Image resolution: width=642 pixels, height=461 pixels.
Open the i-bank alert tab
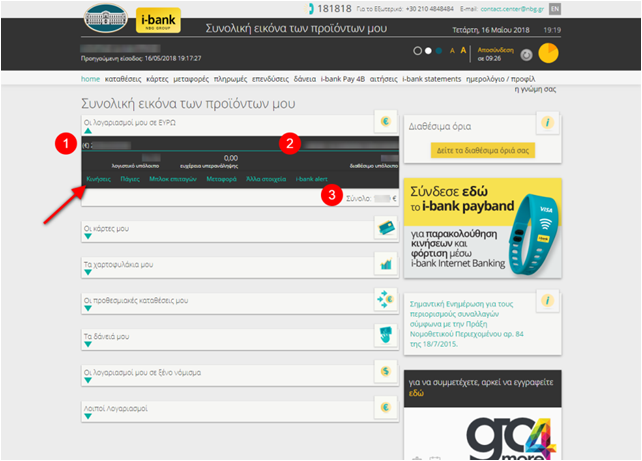[312, 179]
